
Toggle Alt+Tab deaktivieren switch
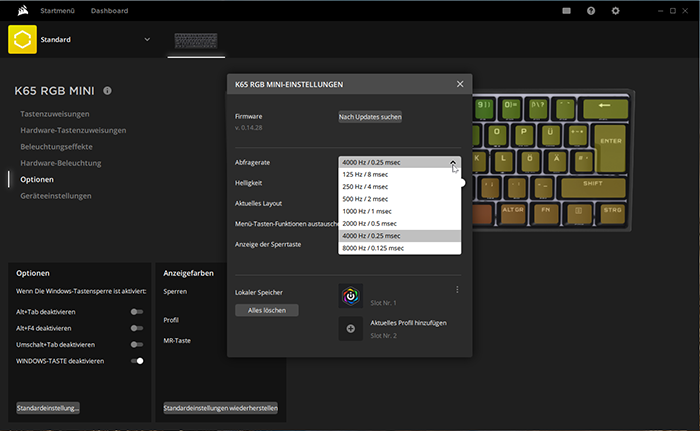point(137,312)
